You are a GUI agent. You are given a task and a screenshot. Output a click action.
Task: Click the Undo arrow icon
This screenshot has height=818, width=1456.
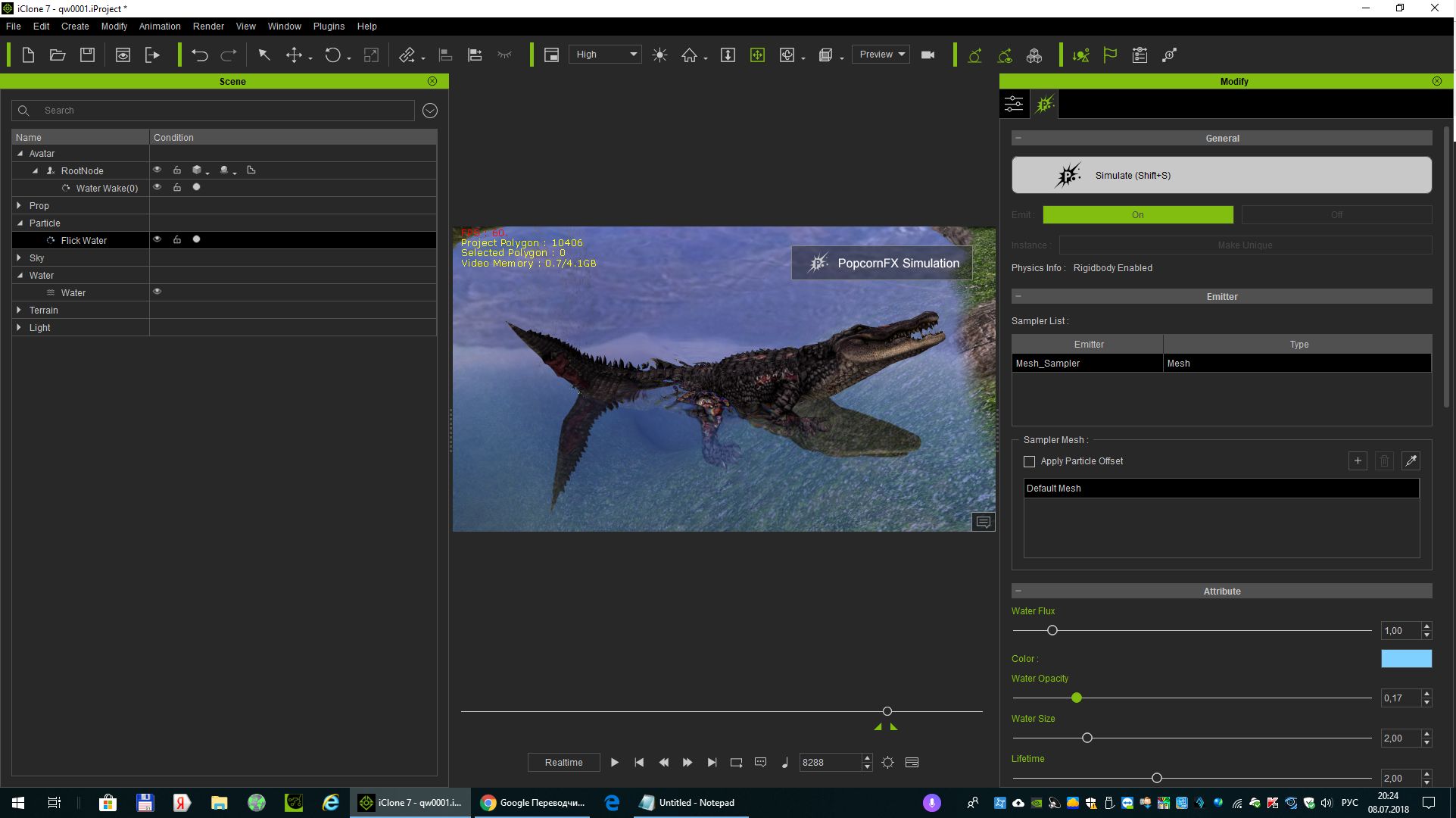pyautogui.click(x=200, y=55)
